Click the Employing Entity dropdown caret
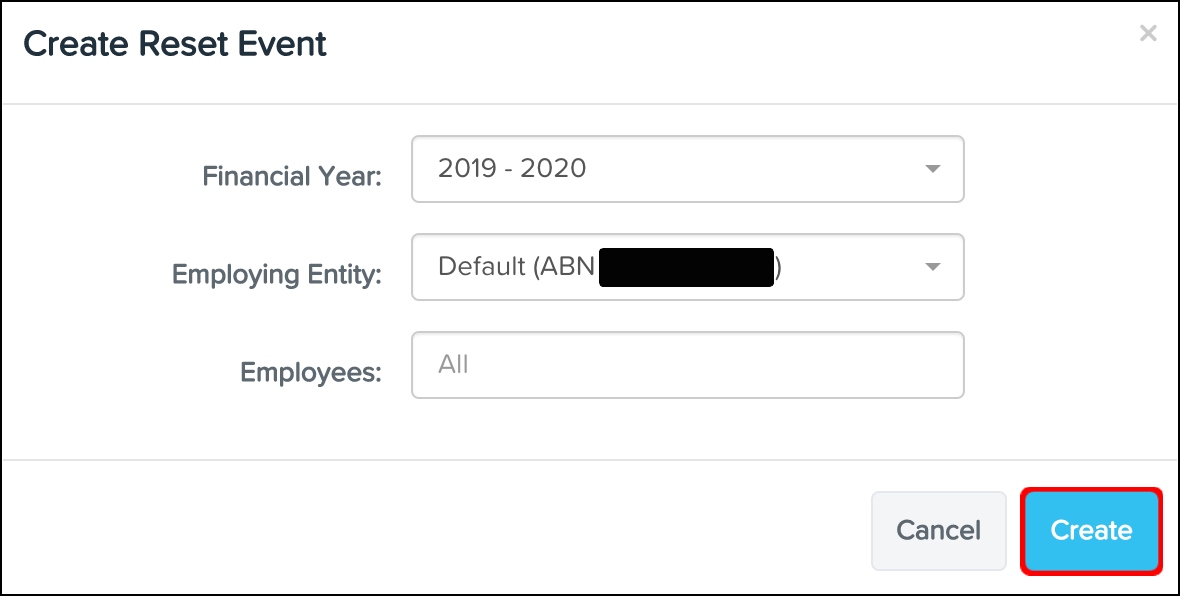1180x596 pixels. [932, 267]
